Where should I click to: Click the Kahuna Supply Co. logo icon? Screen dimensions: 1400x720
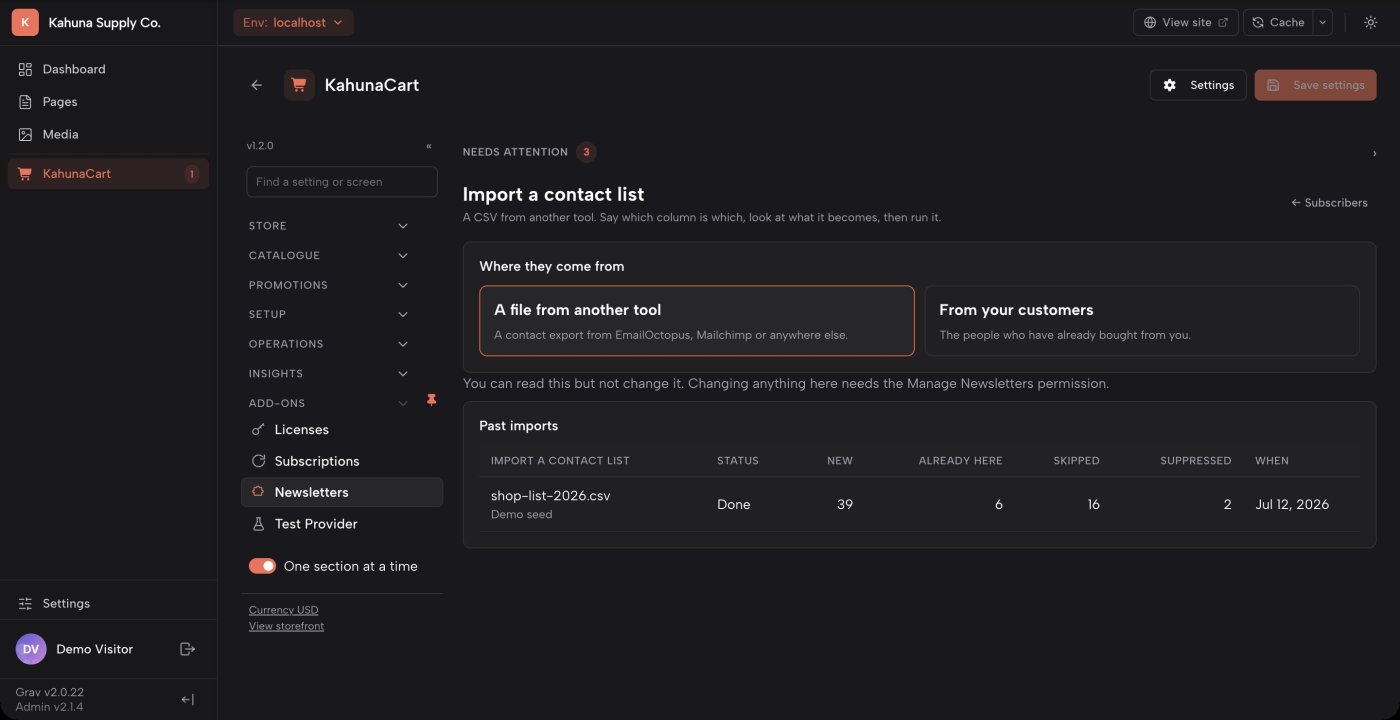[x=25, y=22]
